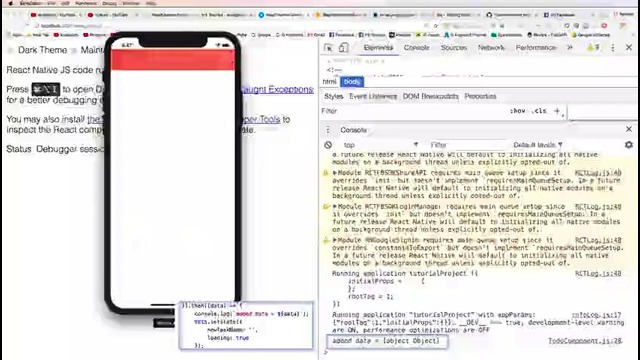
Task: Switch to the Elements tab
Action: click(x=378, y=48)
